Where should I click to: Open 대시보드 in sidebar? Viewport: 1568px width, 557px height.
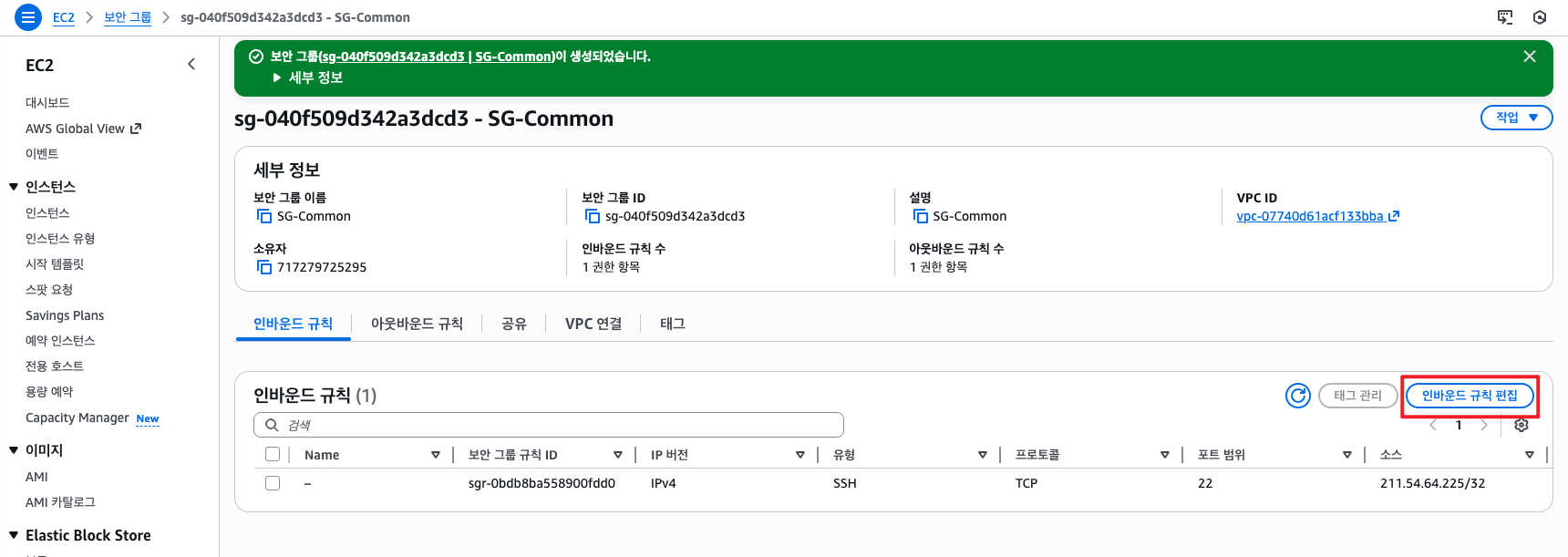47,103
